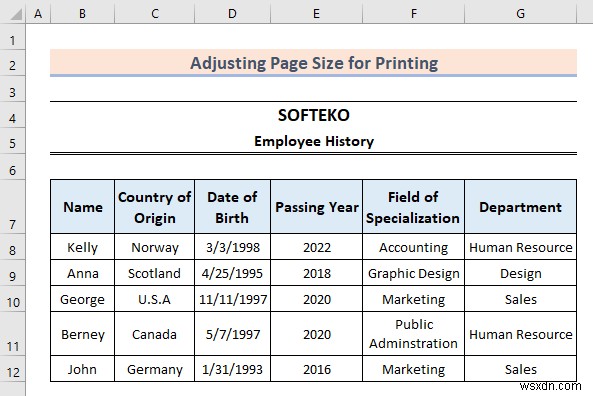Image resolution: width=593 pixels, height=396 pixels.
Task: Click the date cell 4/25/1995
Action: point(232,273)
